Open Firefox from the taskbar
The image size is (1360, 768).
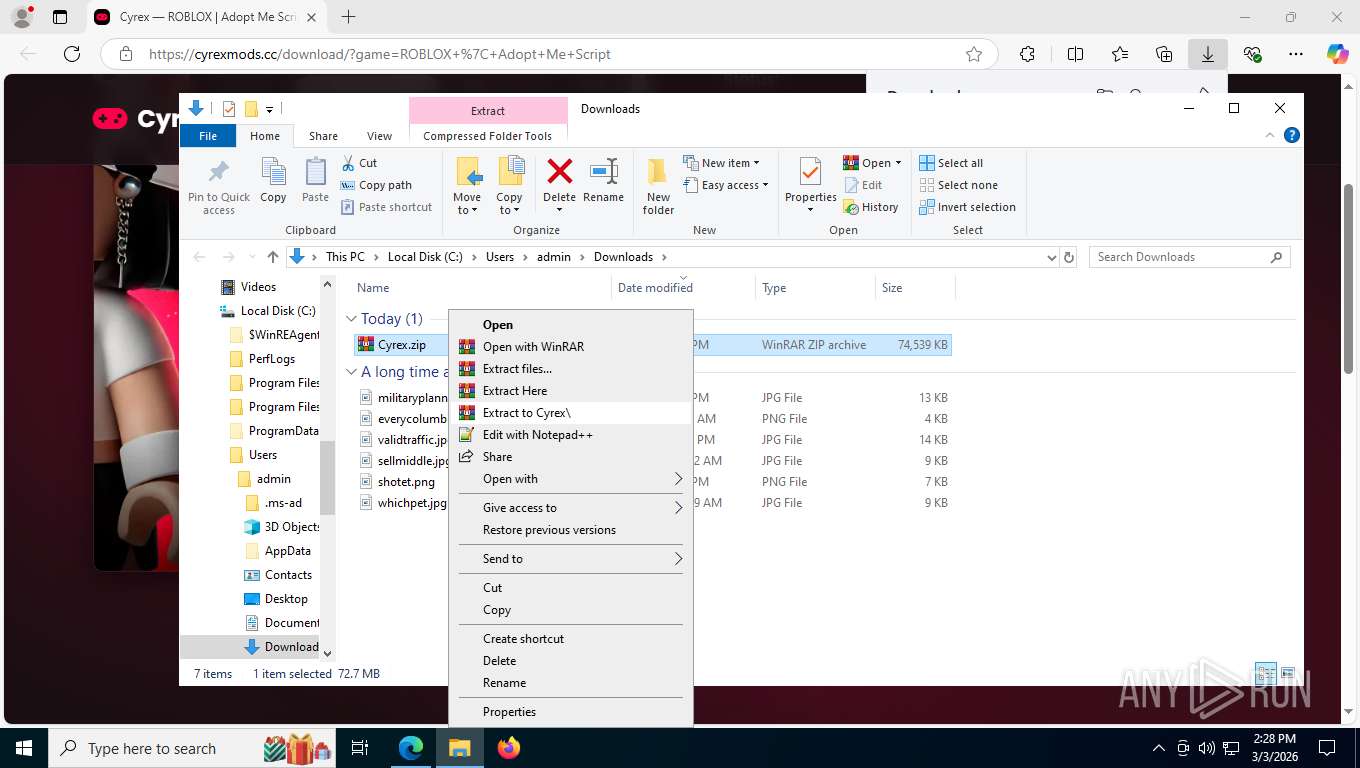(509, 747)
